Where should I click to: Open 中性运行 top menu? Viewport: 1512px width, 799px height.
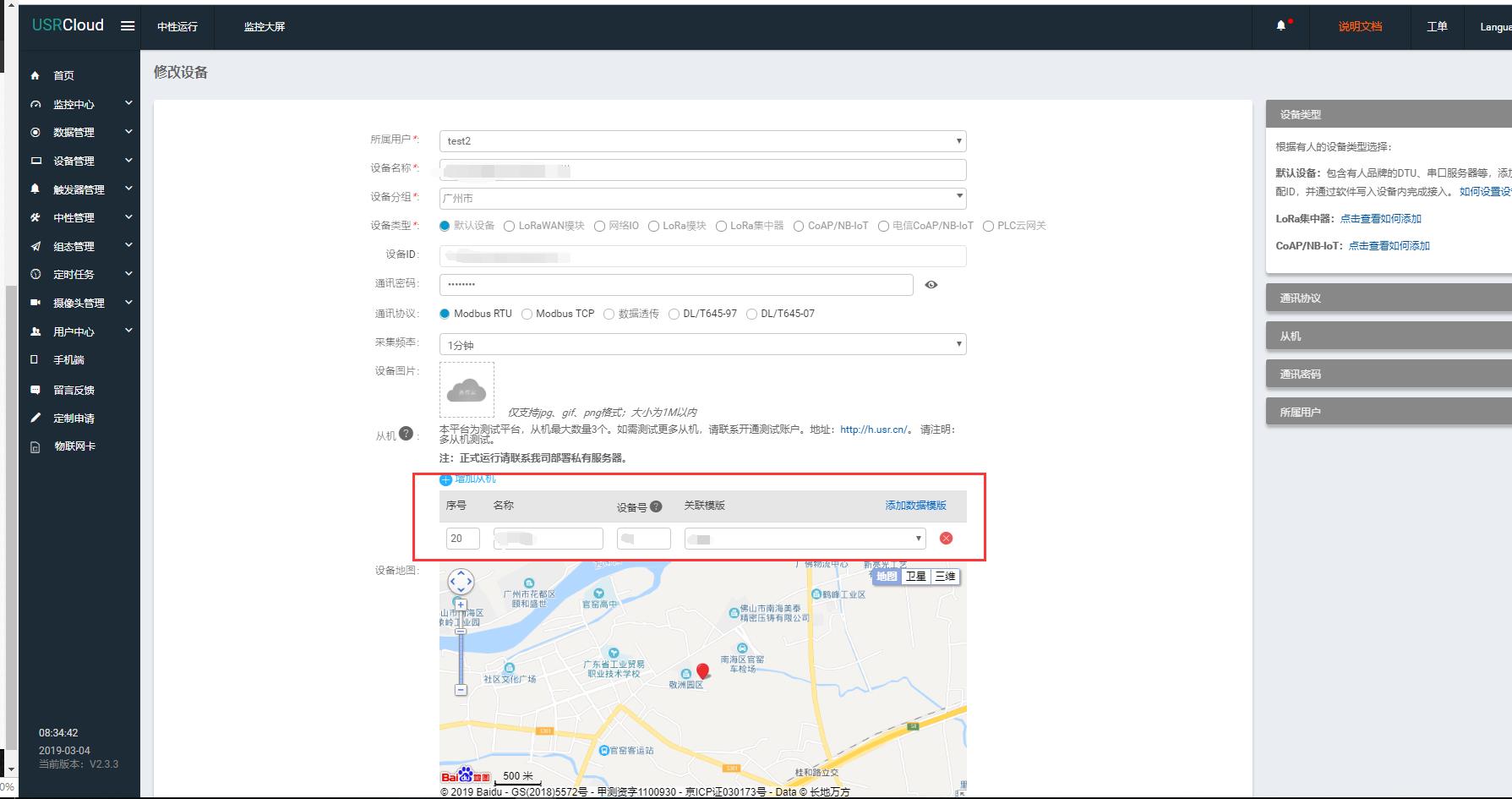[177, 26]
